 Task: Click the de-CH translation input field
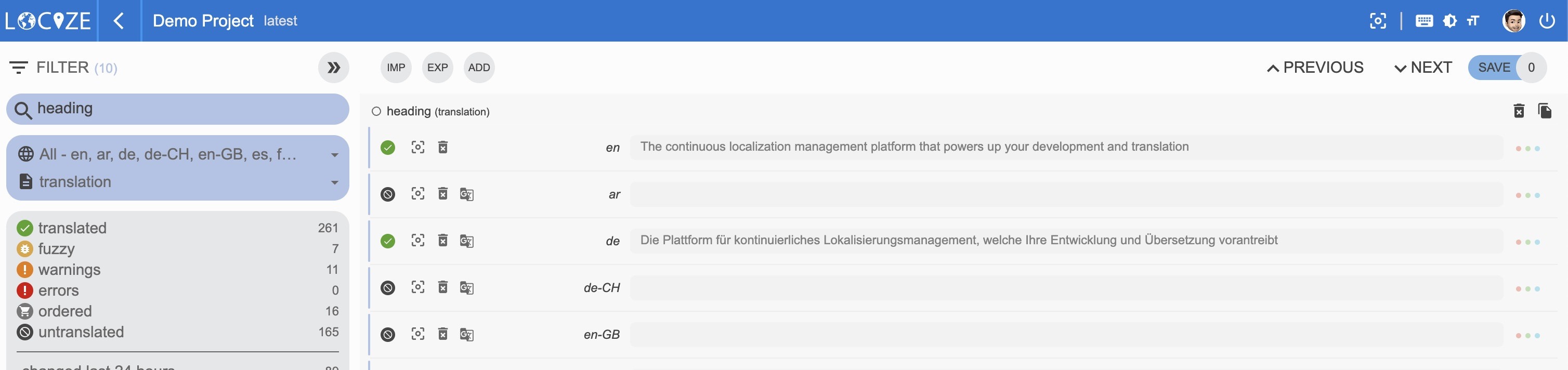[1065, 288]
